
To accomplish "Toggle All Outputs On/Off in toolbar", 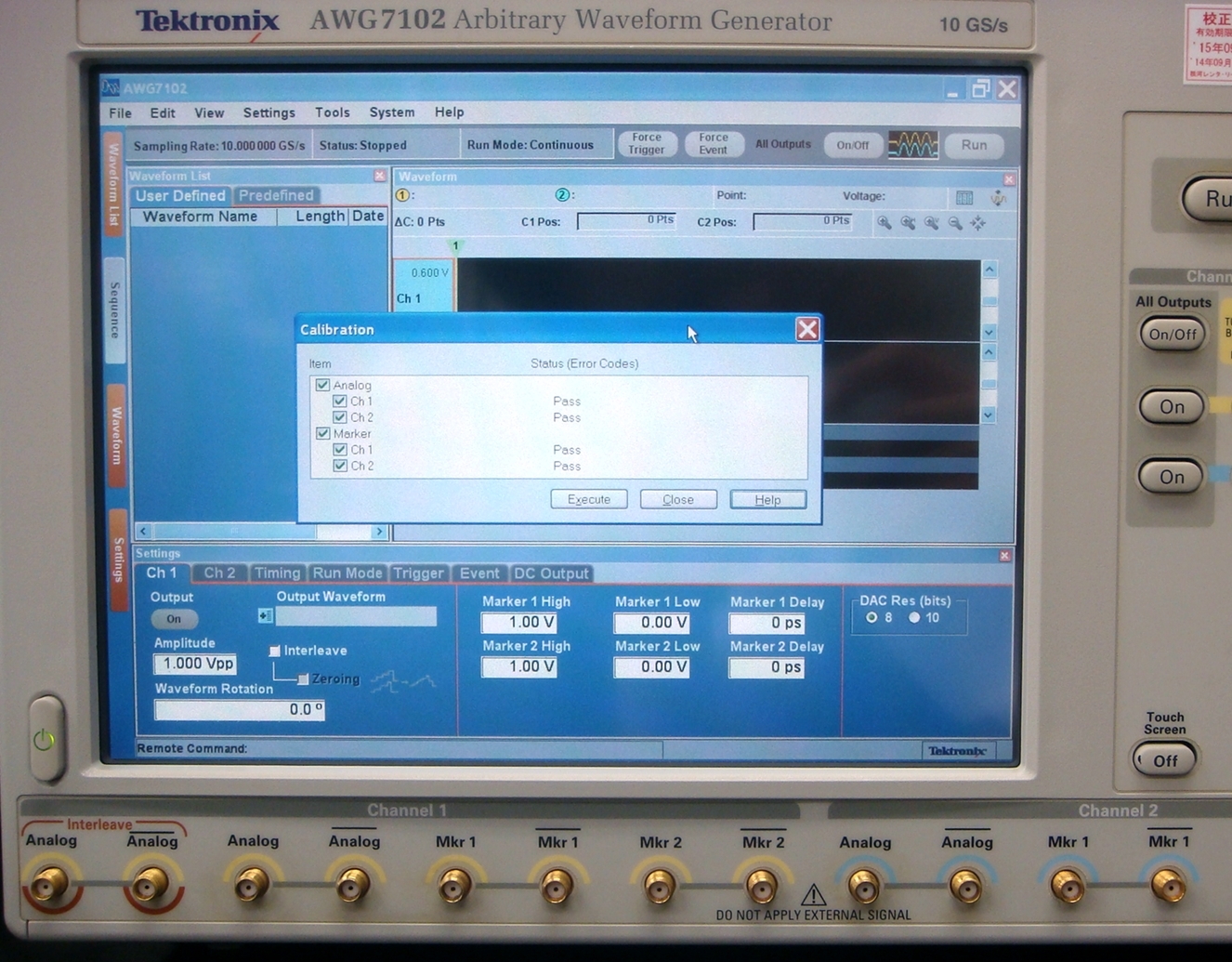I will click(852, 145).
